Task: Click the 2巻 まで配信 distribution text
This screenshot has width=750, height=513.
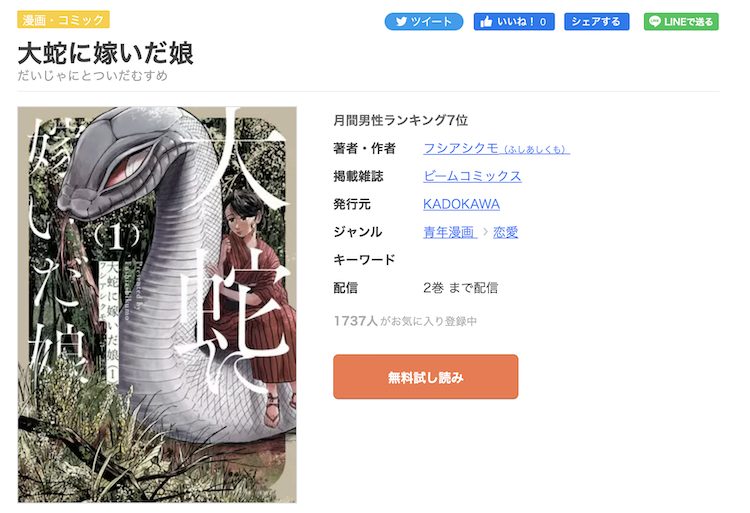Action: (x=460, y=288)
